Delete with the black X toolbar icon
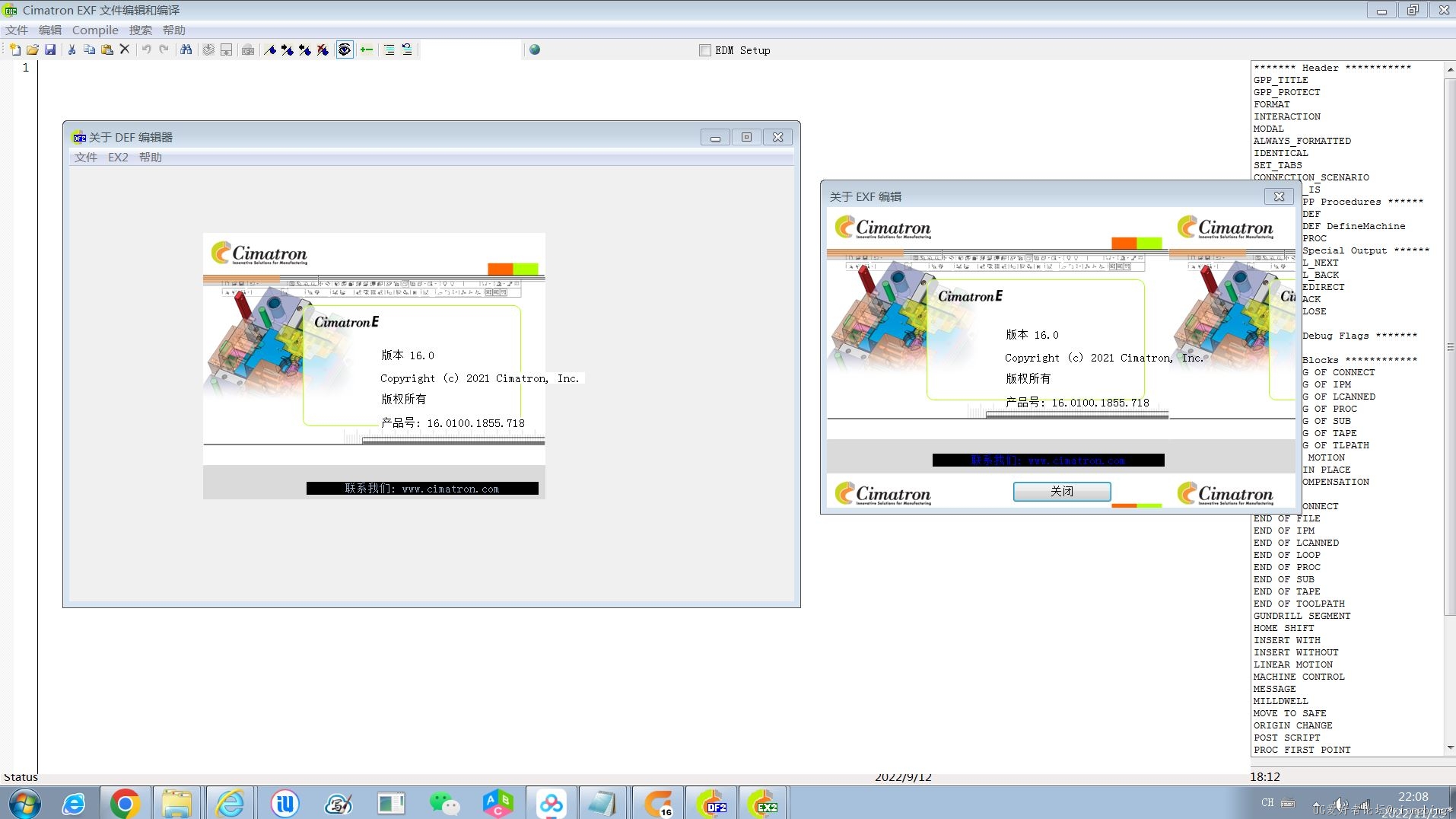1456x819 pixels. pyautogui.click(x=125, y=49)
